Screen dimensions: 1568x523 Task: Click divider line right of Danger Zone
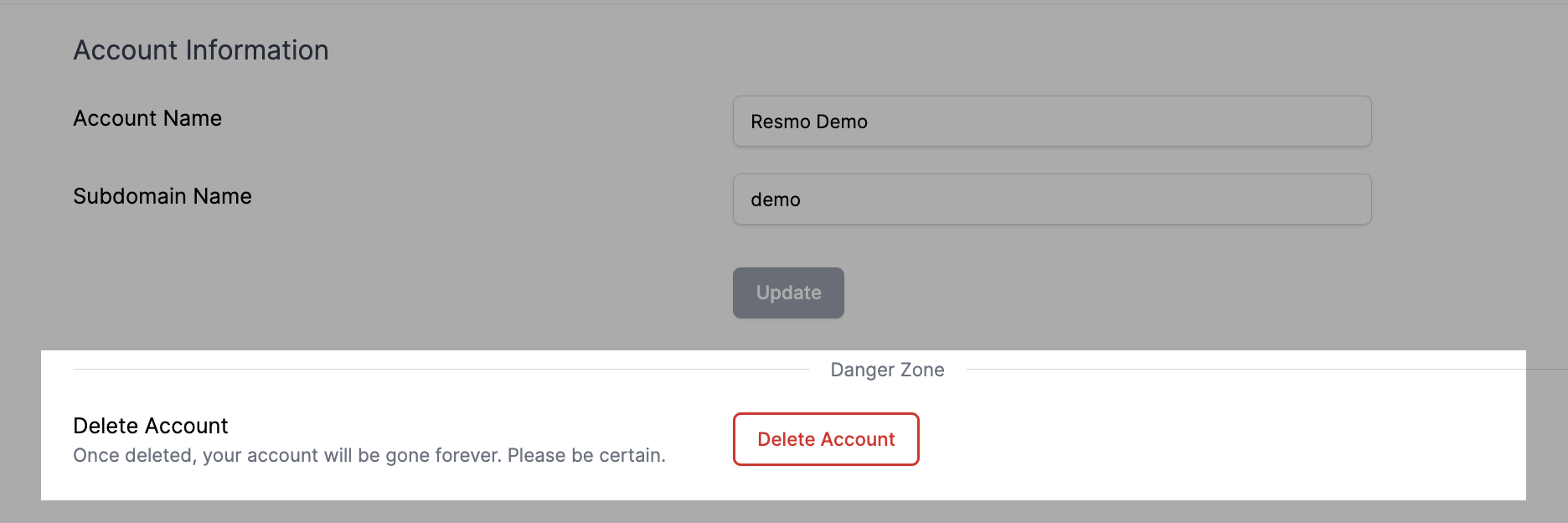pos(1240,369)
